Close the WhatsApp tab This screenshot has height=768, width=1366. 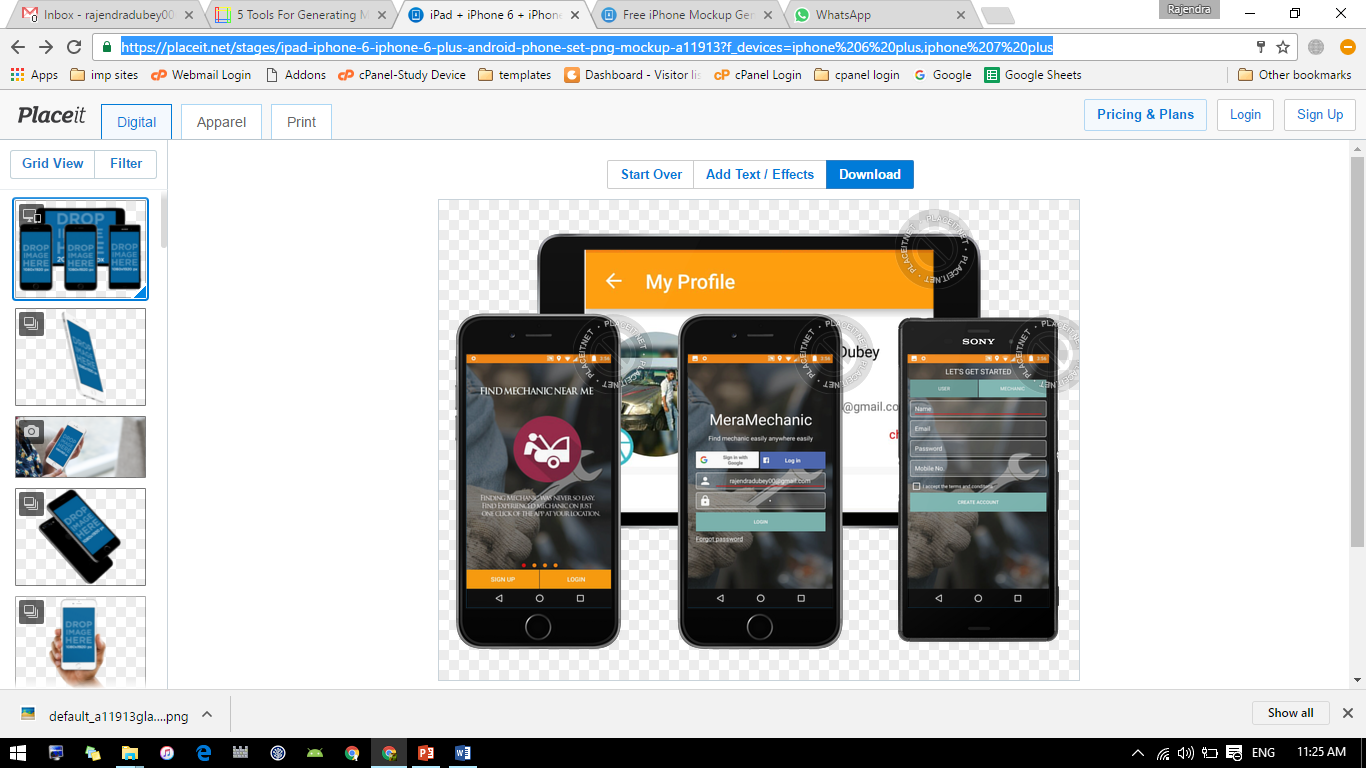tap(961, 15)
